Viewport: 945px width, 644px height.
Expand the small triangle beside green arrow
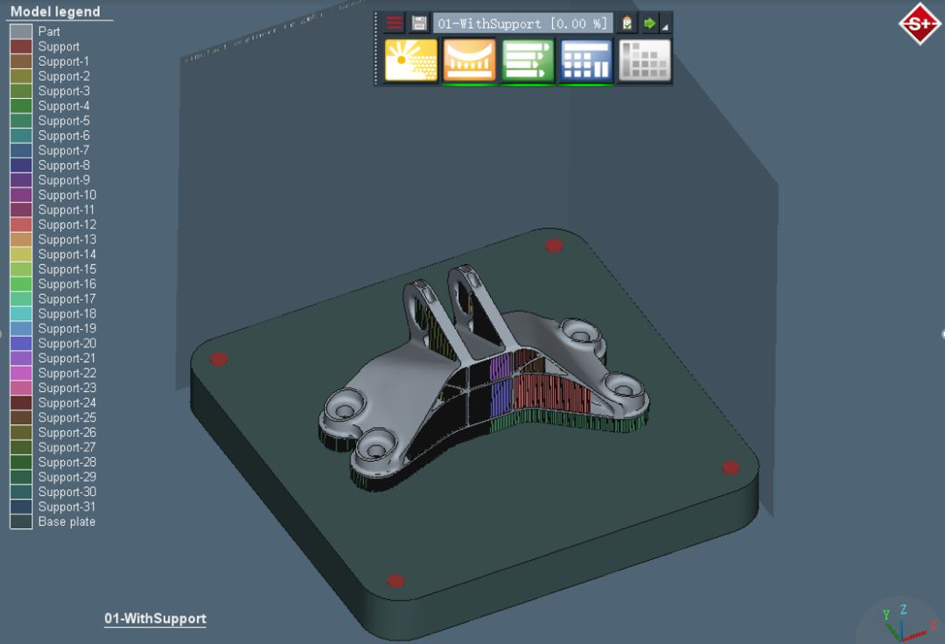tap(665, 27)
